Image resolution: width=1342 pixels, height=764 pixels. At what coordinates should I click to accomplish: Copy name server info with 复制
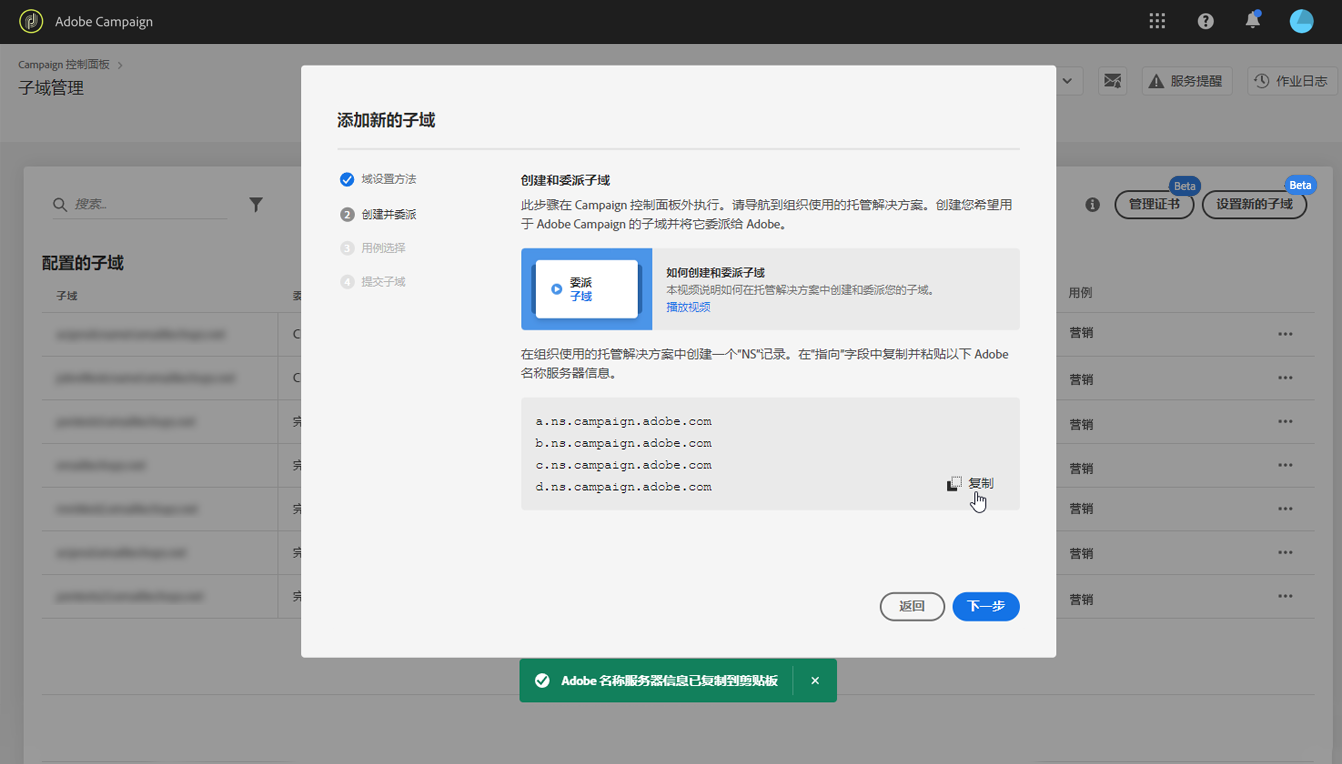pos(970,484)
